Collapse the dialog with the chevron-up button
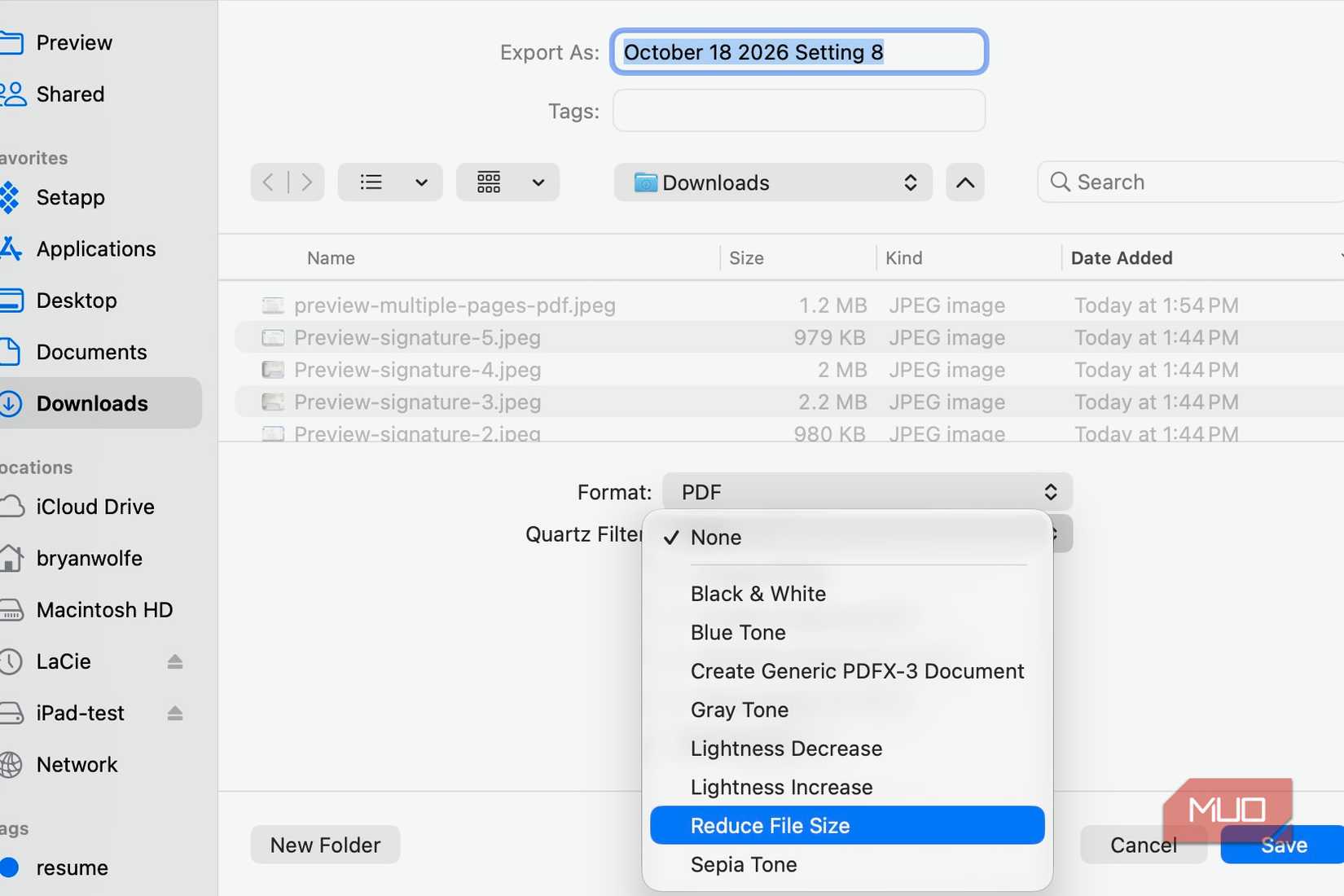The height and width of the screenshot is (896, 1344). pos(965,182)
